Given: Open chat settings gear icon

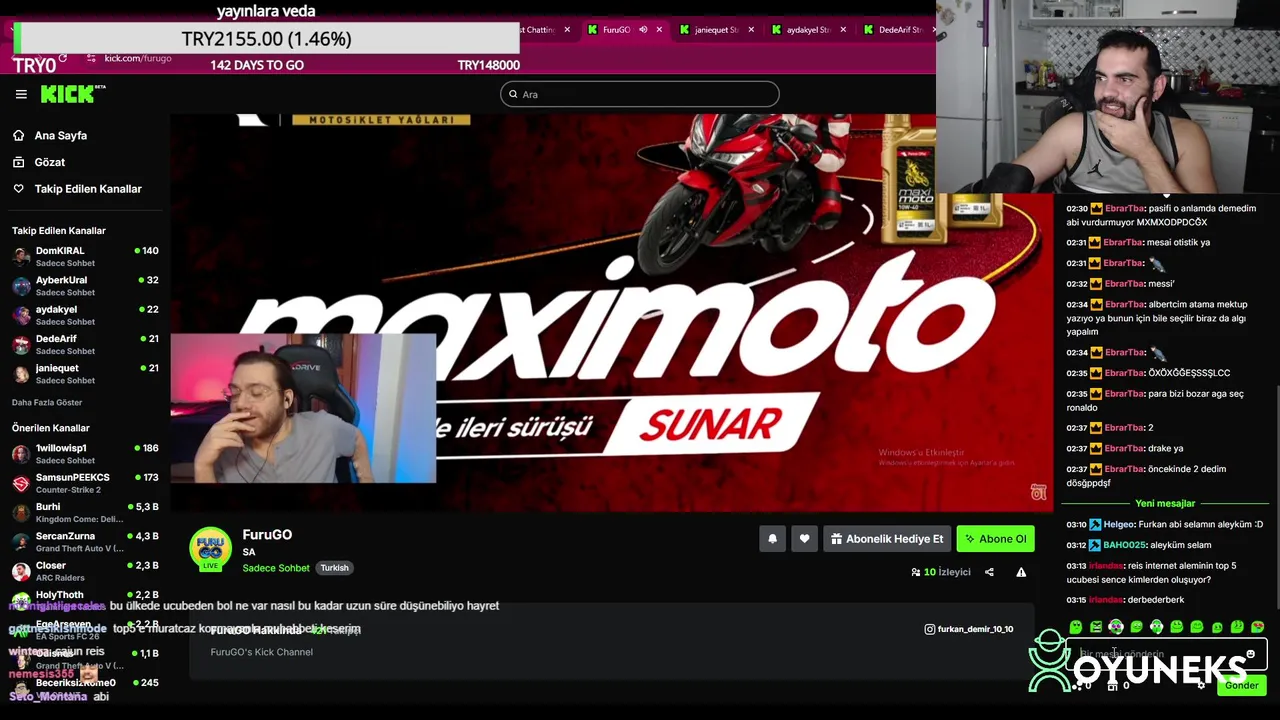Looking at the screenshot, I should coord(1201,686).
